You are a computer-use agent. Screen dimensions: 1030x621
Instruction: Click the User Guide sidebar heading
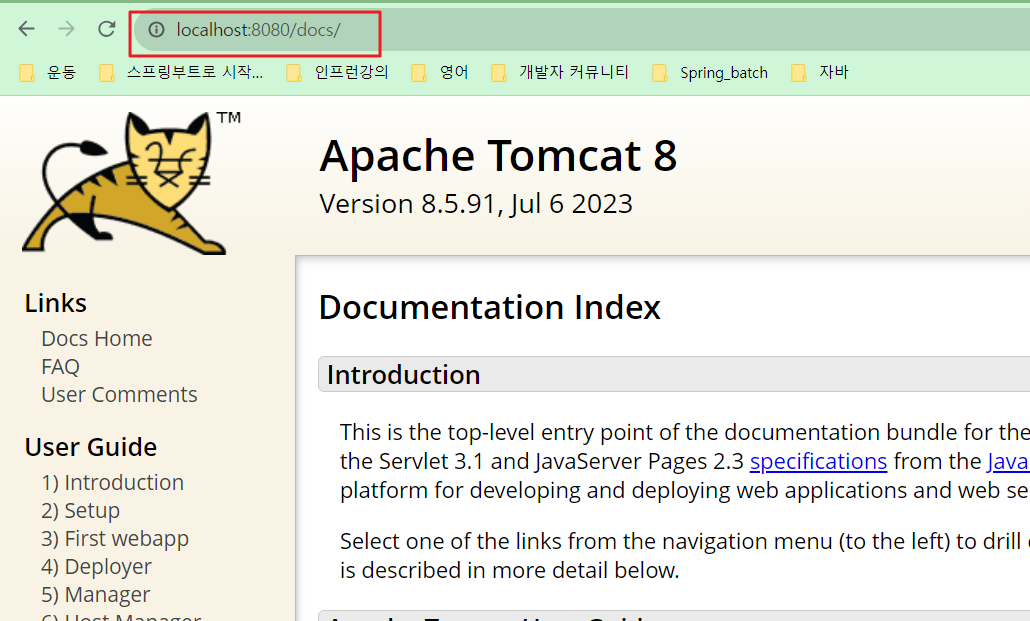coord(91,448)
